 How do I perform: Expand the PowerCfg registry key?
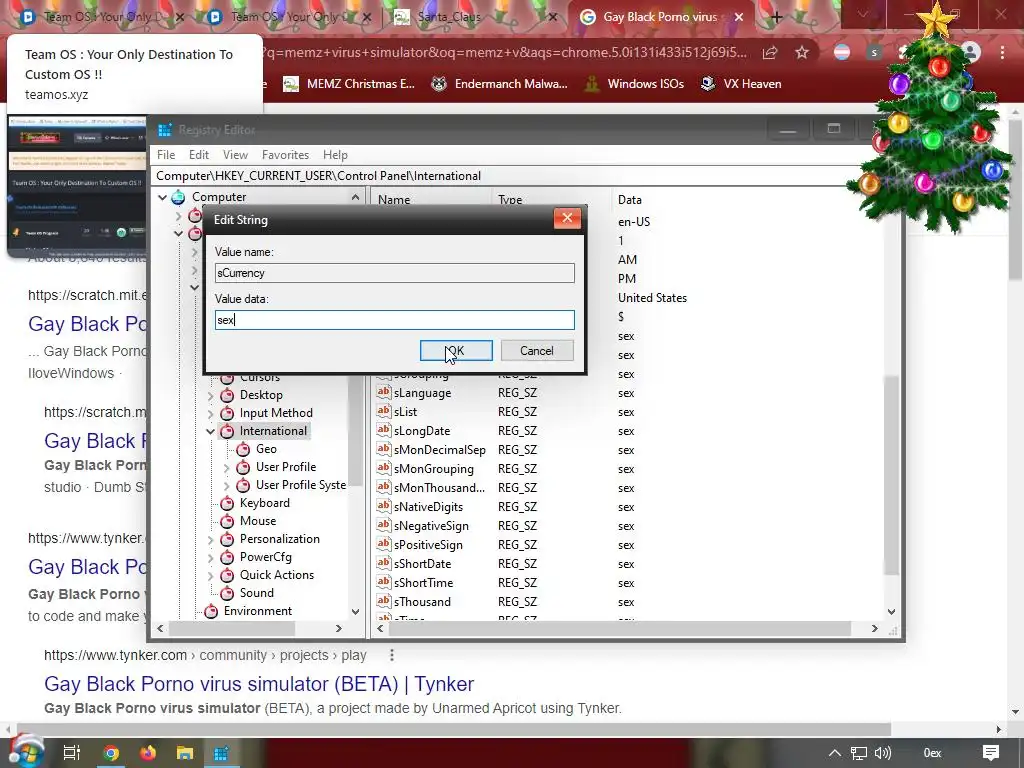(210, 558)
